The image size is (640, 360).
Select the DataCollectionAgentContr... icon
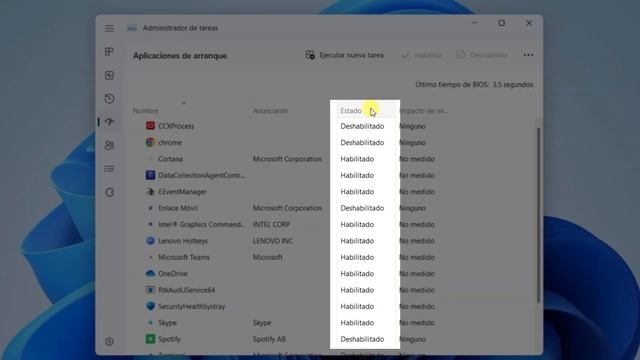click(x=150, y=175)
